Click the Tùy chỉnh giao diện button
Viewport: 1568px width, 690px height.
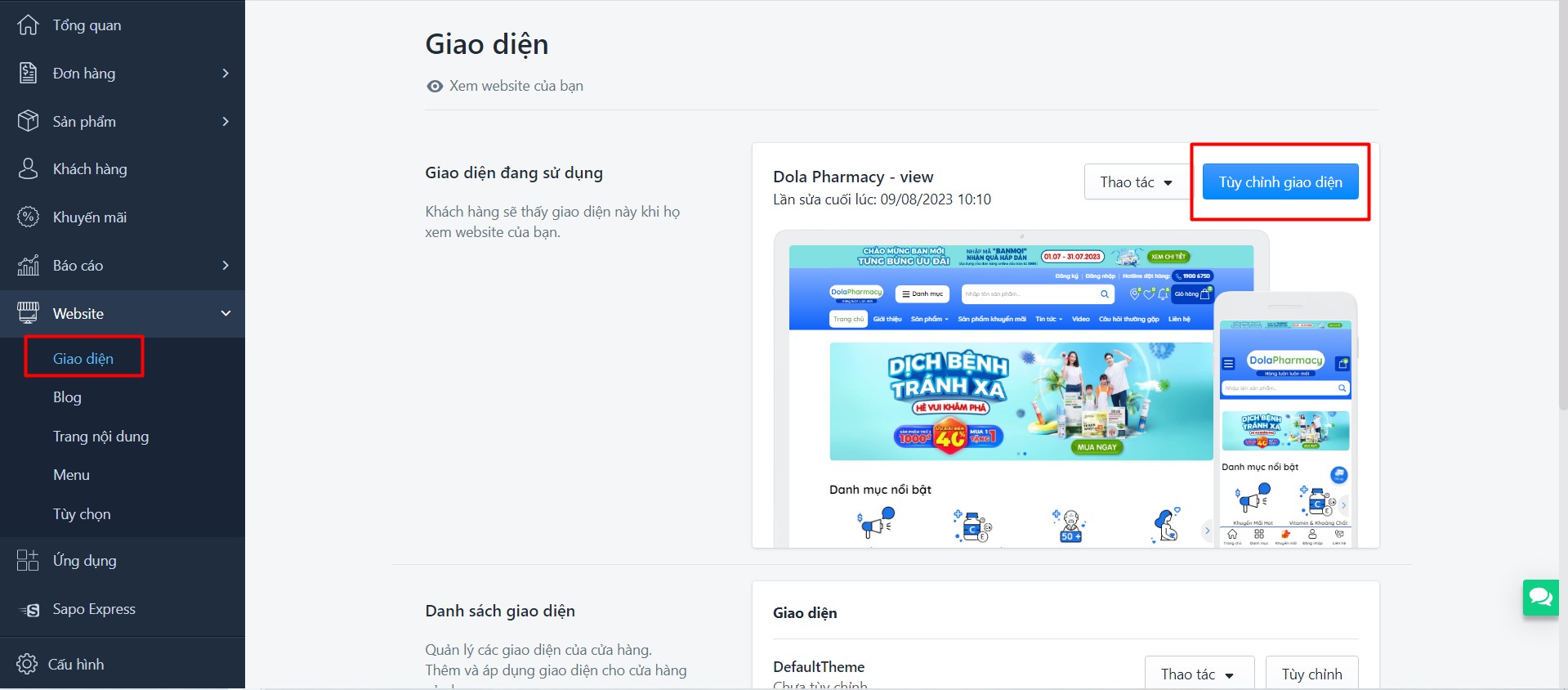pos(1280,181)
